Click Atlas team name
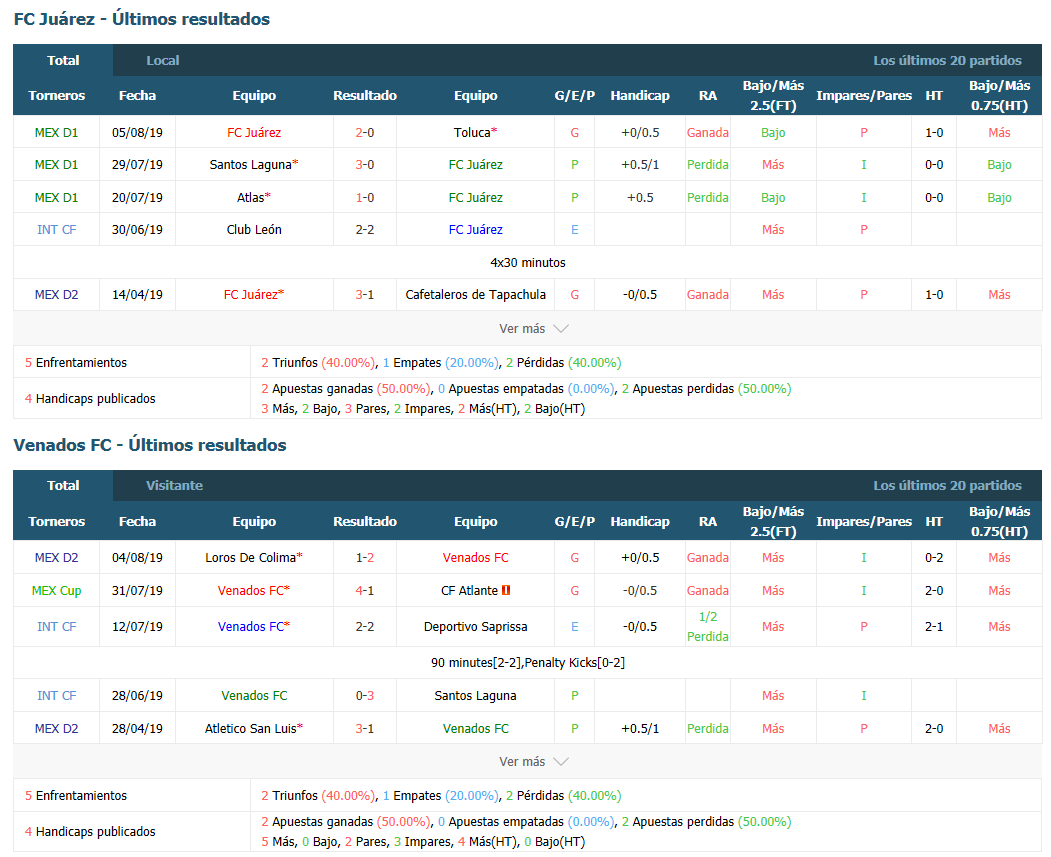1051x857 pixels. (x=250, y=198)
